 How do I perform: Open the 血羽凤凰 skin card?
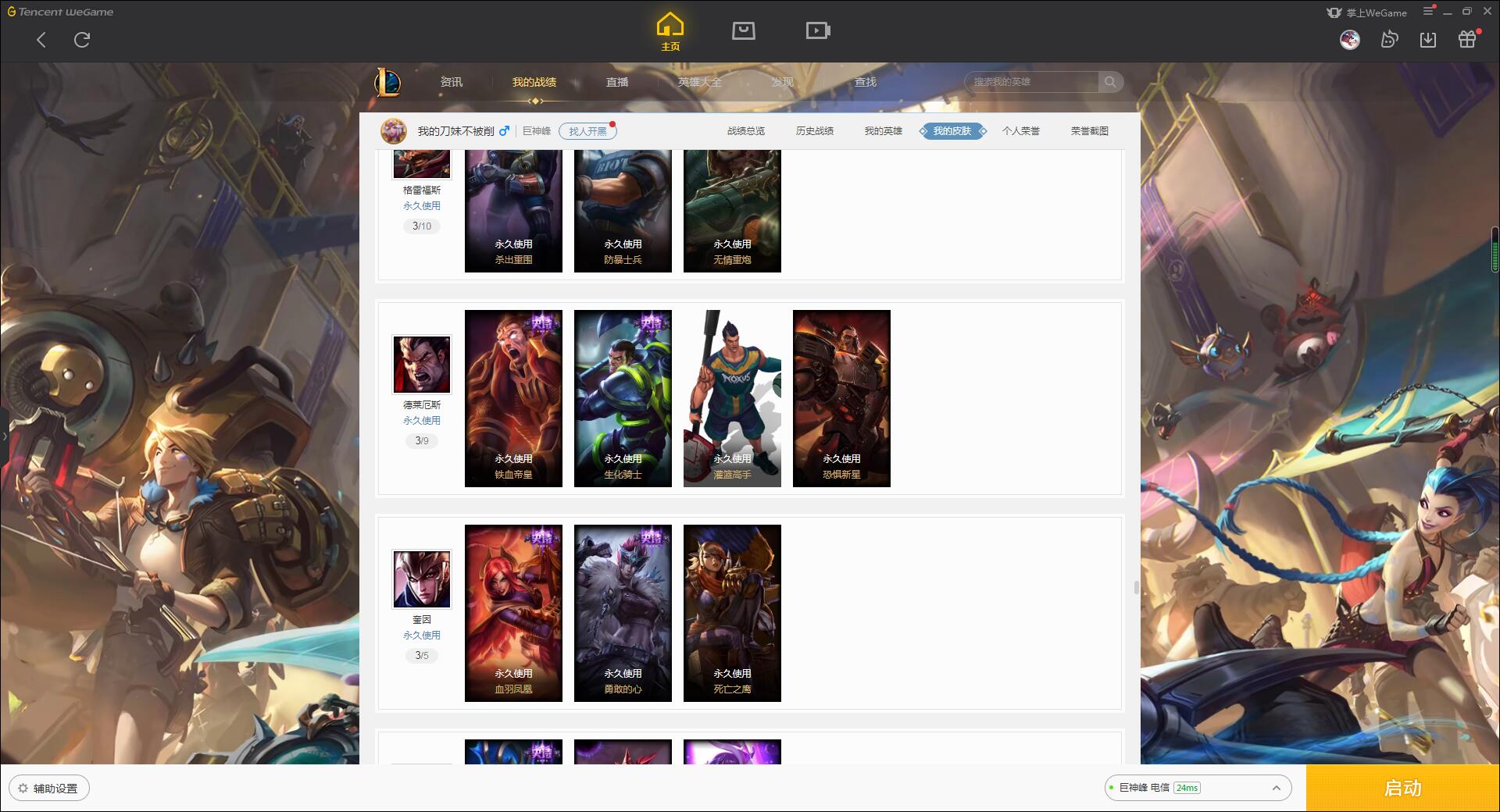click(x=513, y=613)
